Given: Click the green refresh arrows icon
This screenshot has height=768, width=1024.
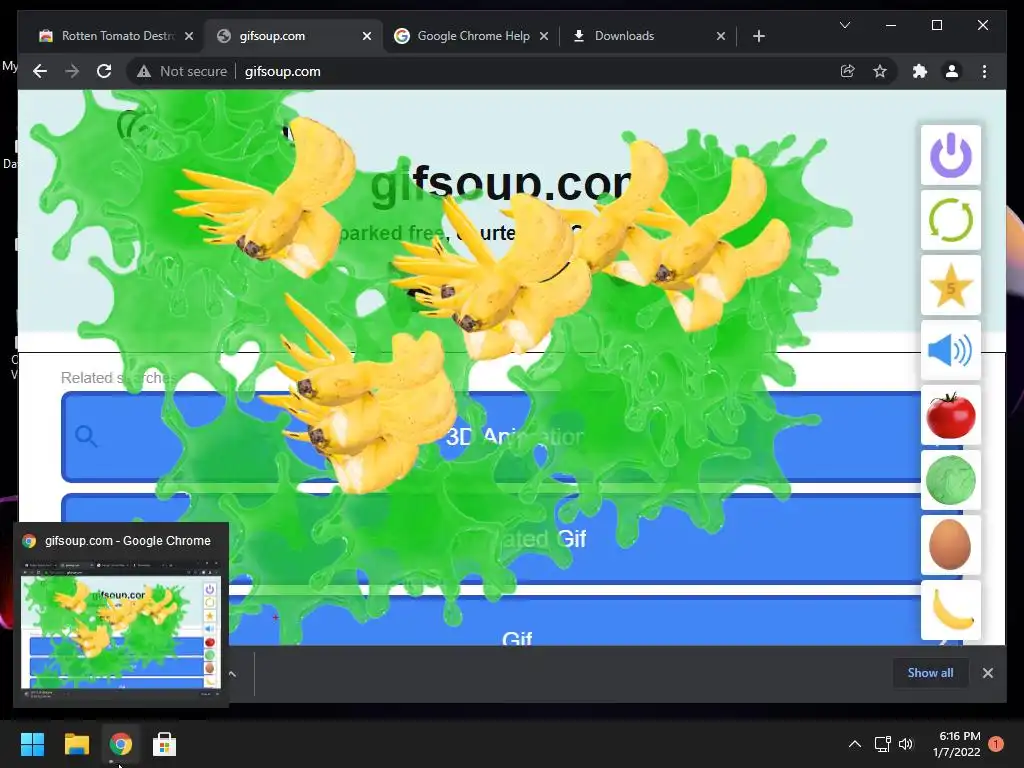Looking at the screenshot, I should pos(951,220).
